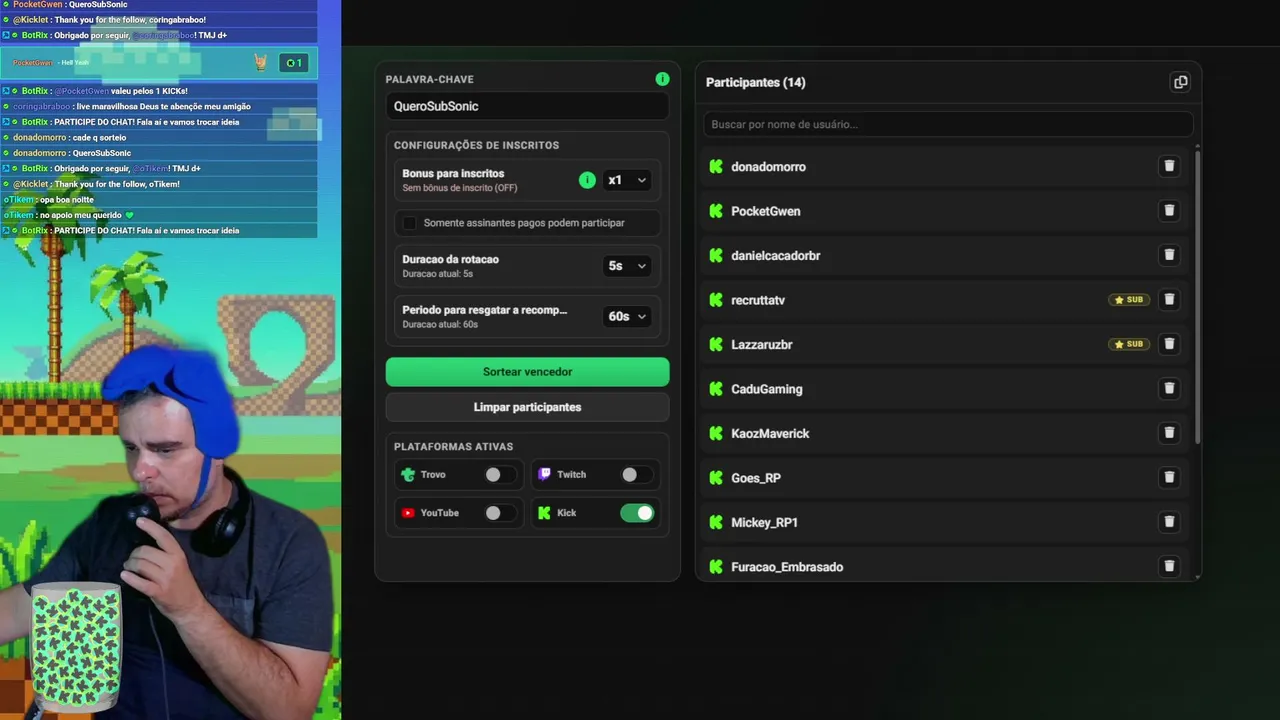Select participant name Mickey_RP1

pos(764,523)
